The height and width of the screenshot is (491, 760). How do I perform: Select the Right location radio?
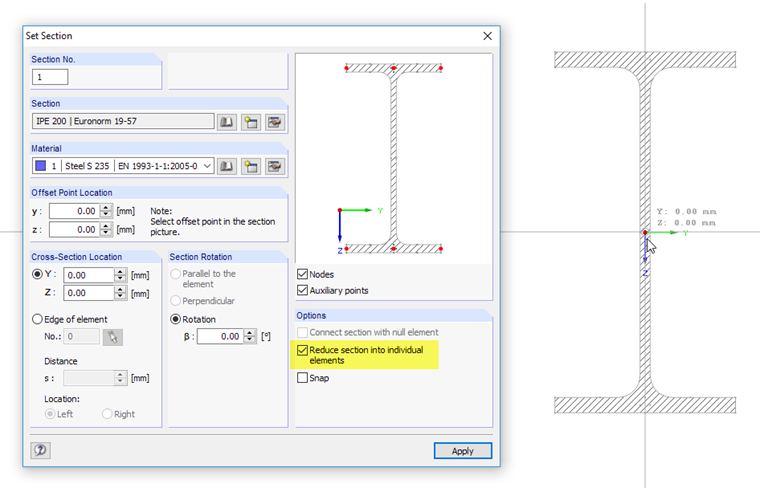tap(107, 414)
